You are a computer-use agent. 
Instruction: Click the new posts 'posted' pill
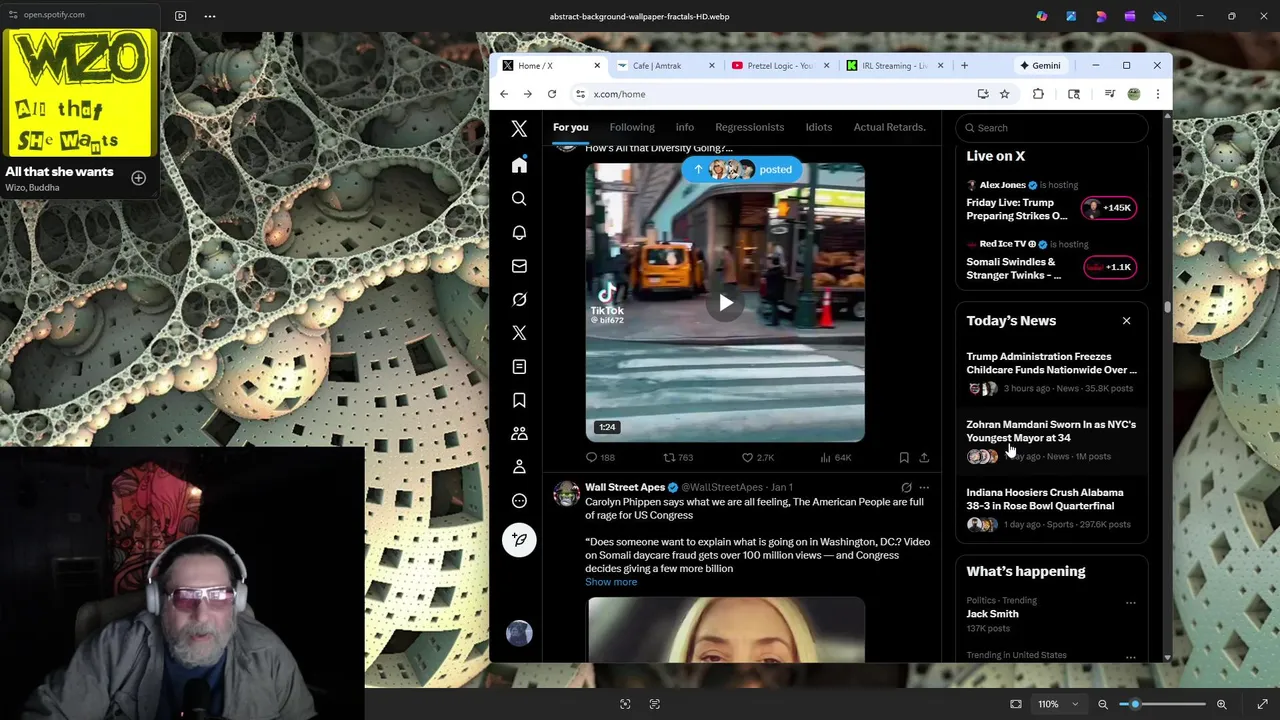click(x=743, y=170)
